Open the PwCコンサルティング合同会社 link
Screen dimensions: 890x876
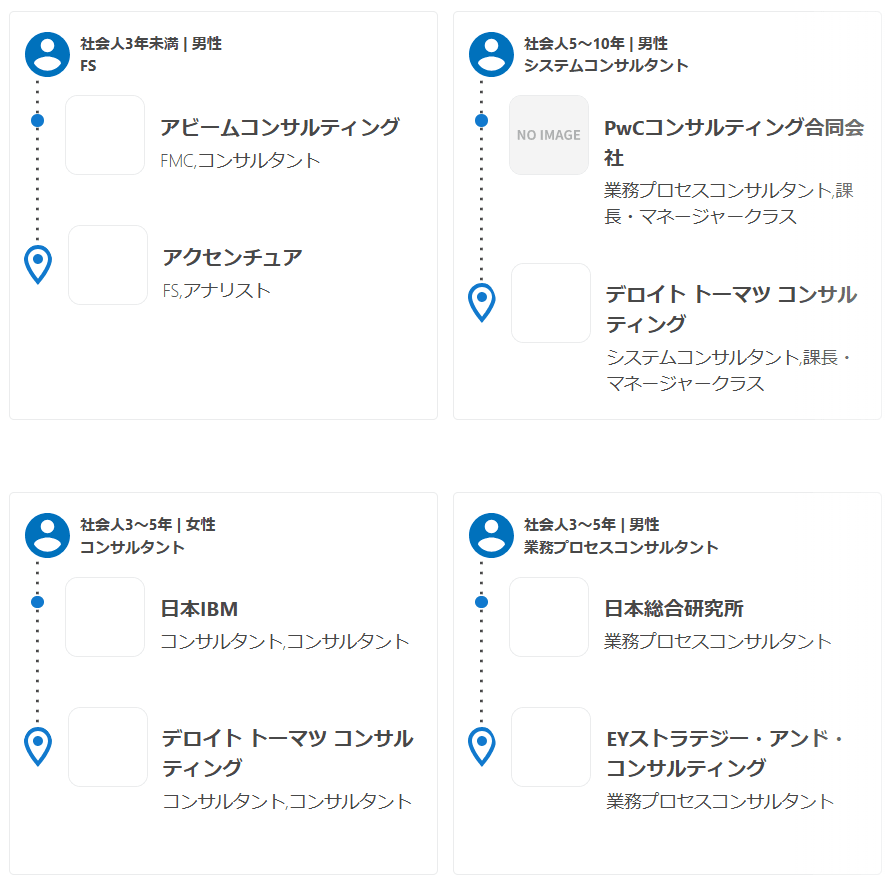click(733, 142)
